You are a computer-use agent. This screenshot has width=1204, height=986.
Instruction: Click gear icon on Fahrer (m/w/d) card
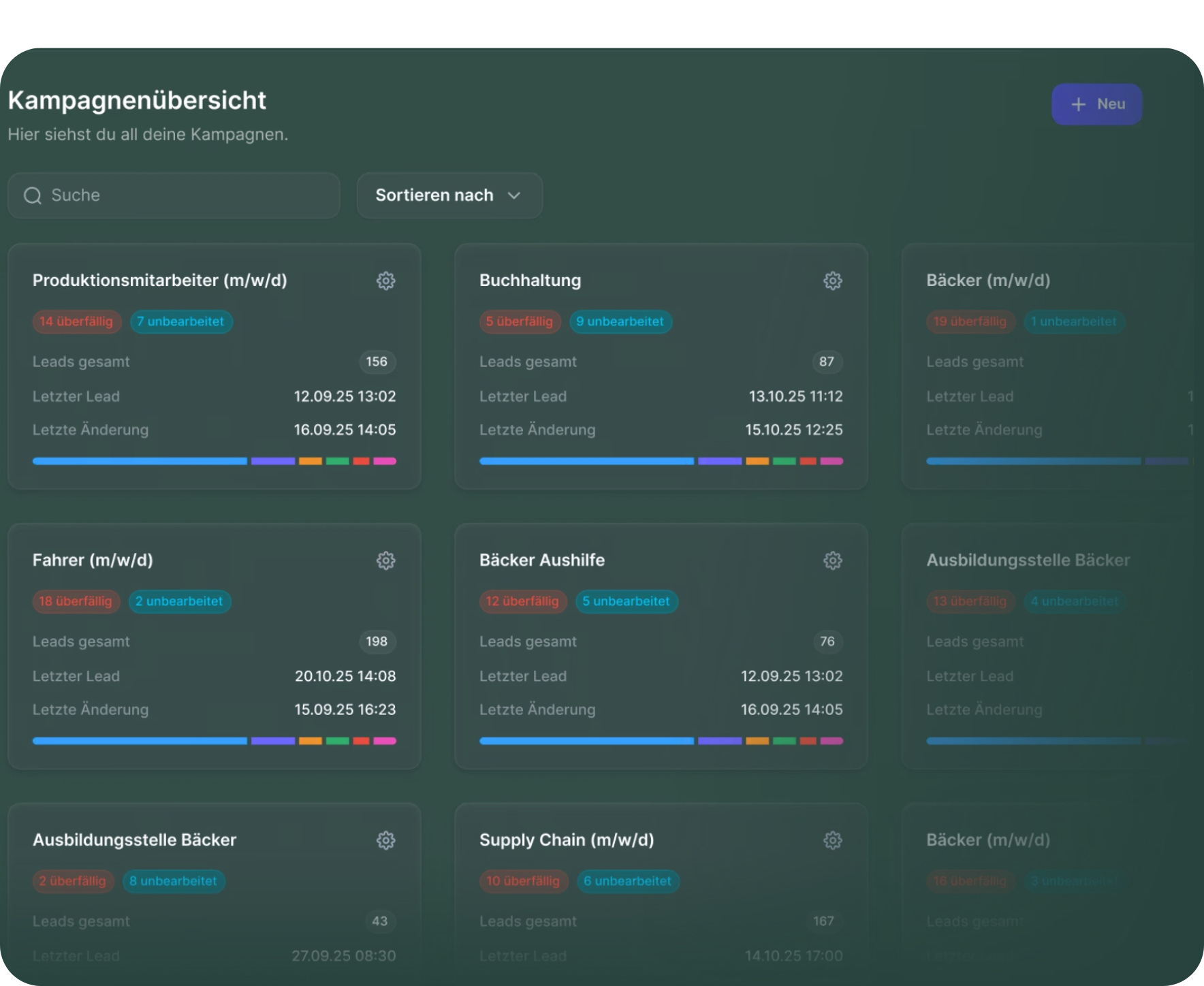click(385, 560)
